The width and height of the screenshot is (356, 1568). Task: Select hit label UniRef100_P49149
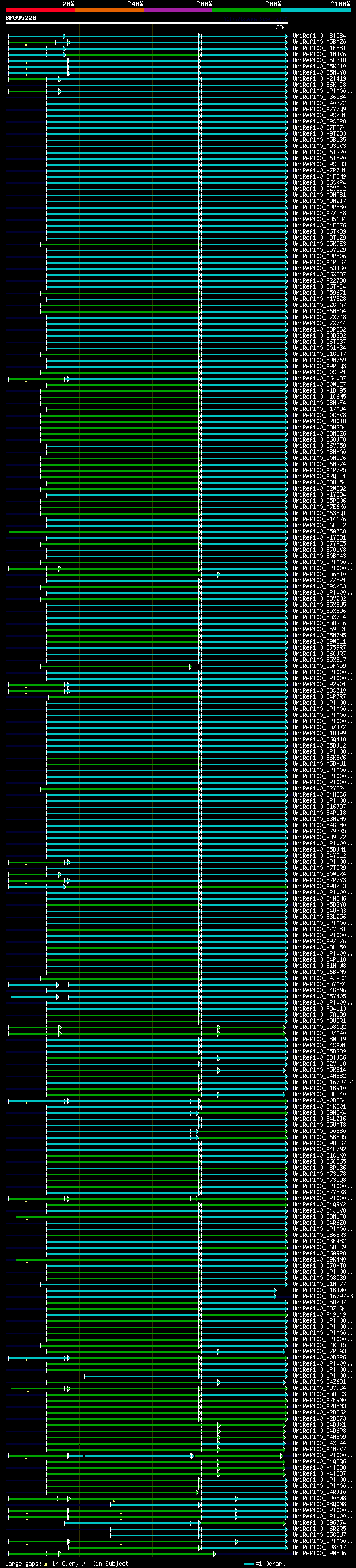(319, 1314)
